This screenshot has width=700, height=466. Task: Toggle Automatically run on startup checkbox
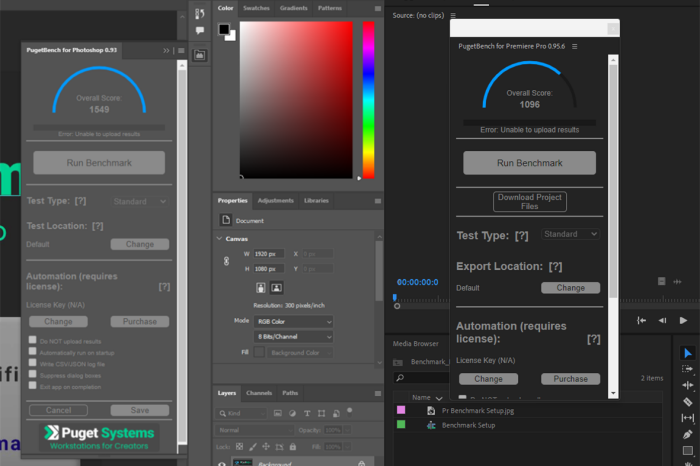(x=33, y=352)
